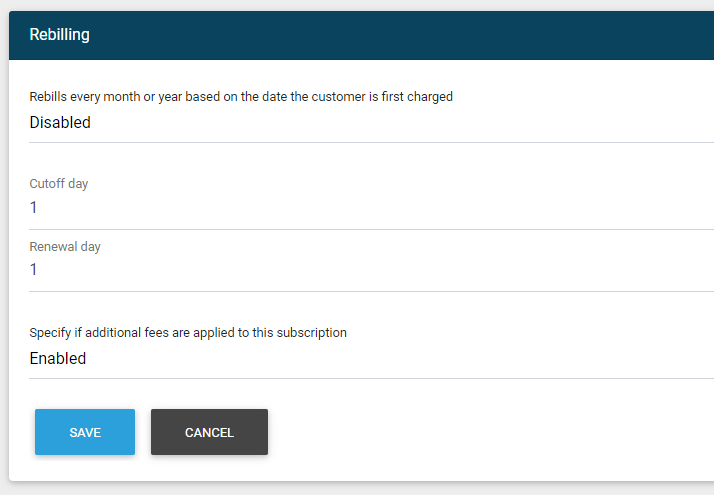This screenshot has height=495, width=714.
Task: Click the CANCEL button
Action: 209,432
